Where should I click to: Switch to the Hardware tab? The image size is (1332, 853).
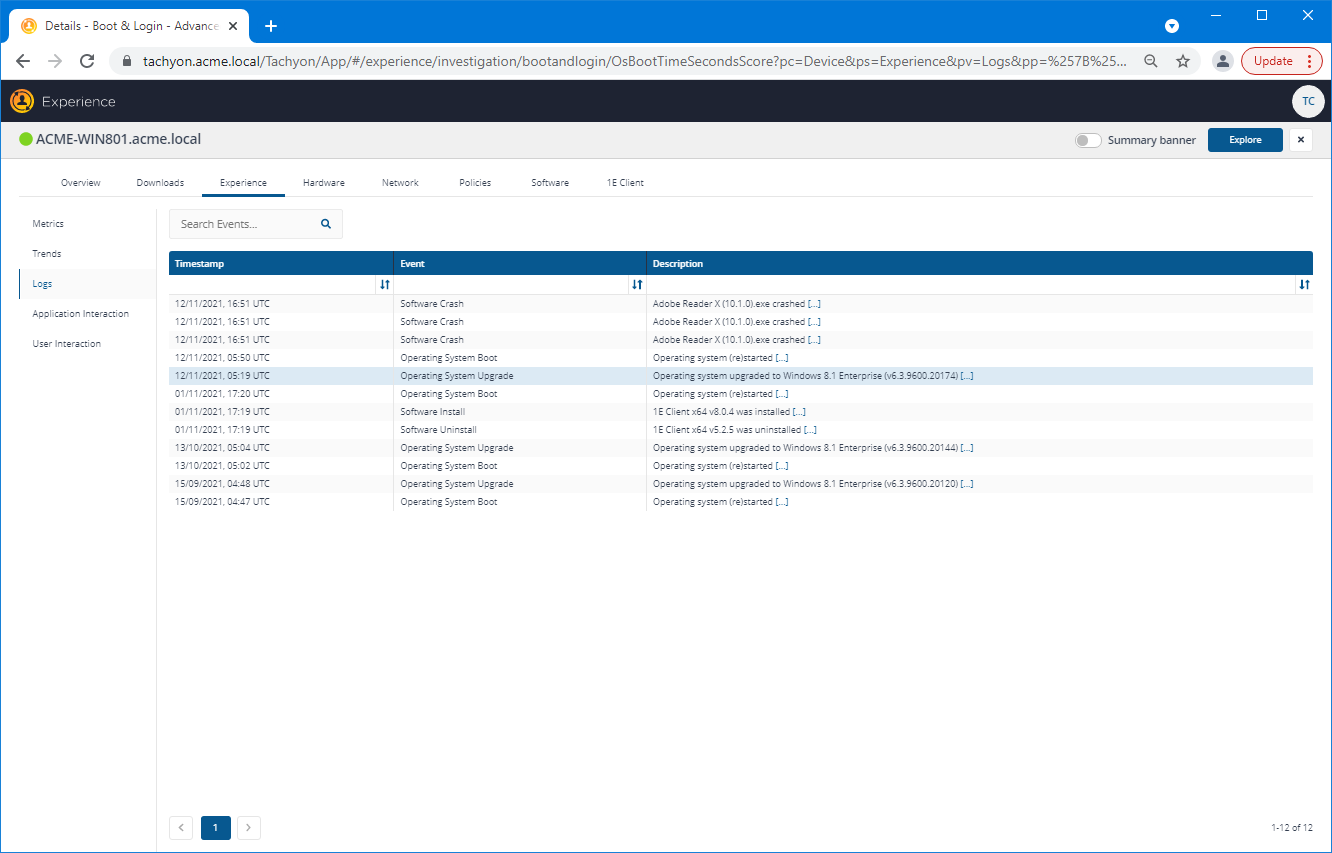tap(324, 183)
